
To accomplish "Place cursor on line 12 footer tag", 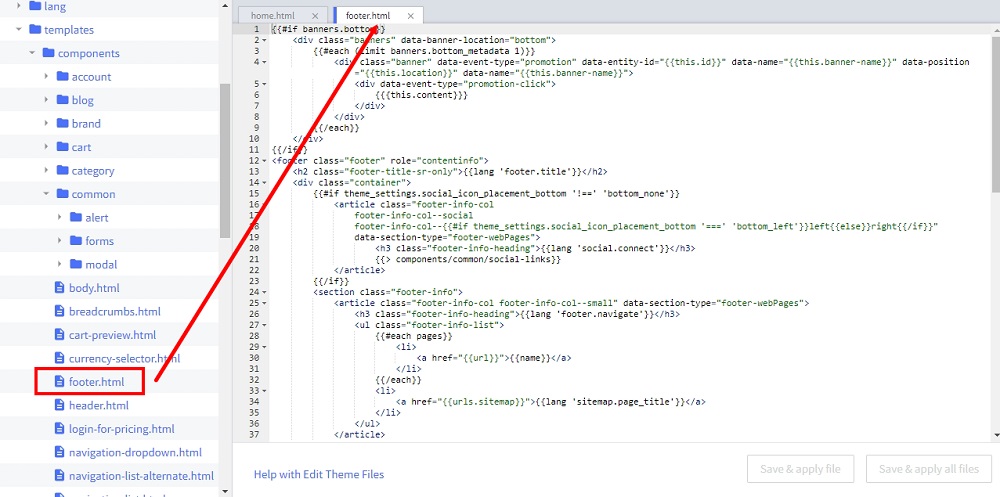I will (x=380, y=161).
